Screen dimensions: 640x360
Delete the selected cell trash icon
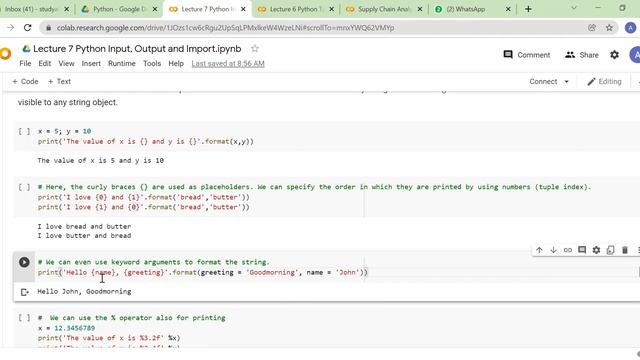624,250
